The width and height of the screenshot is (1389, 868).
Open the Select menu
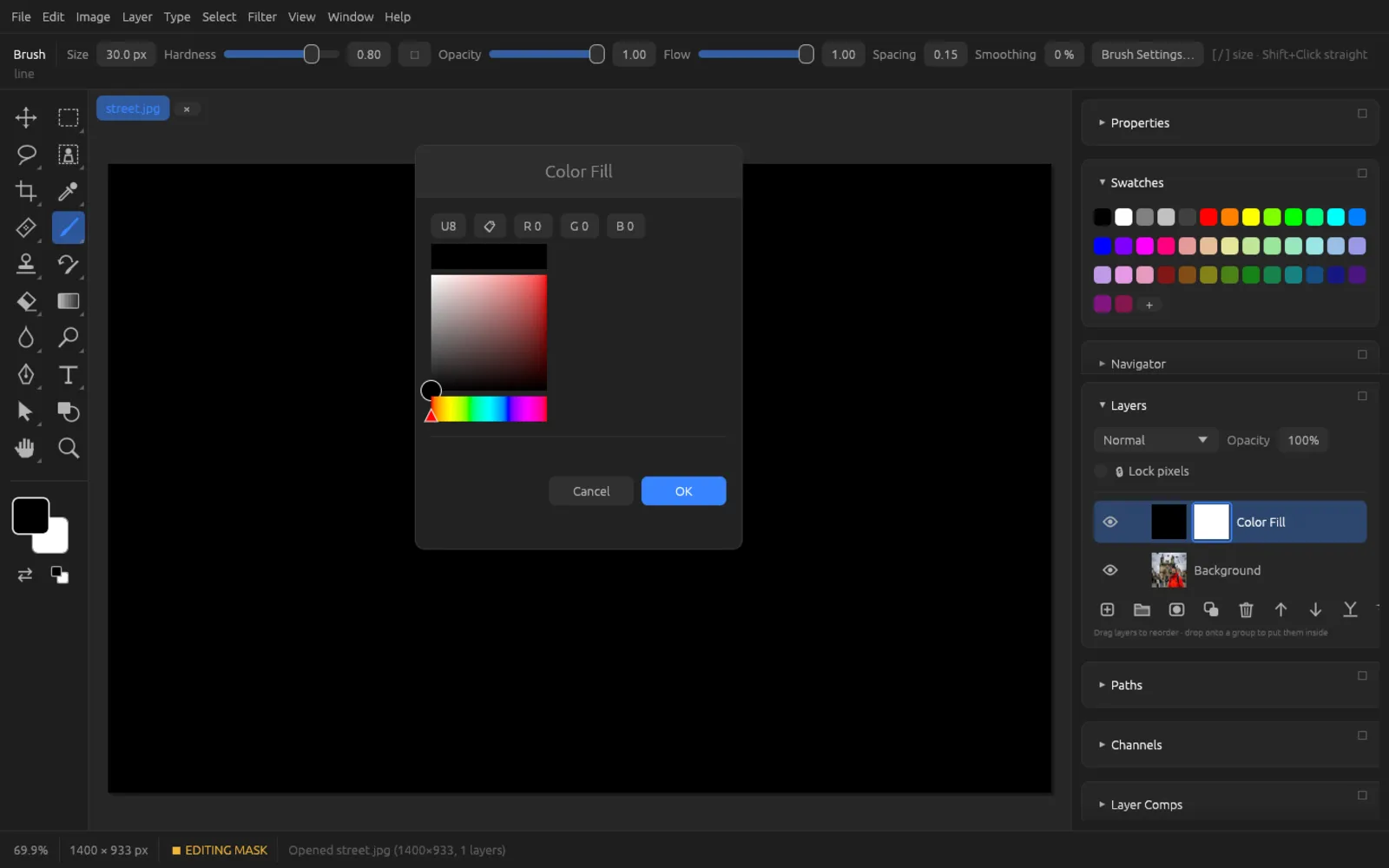219,16
